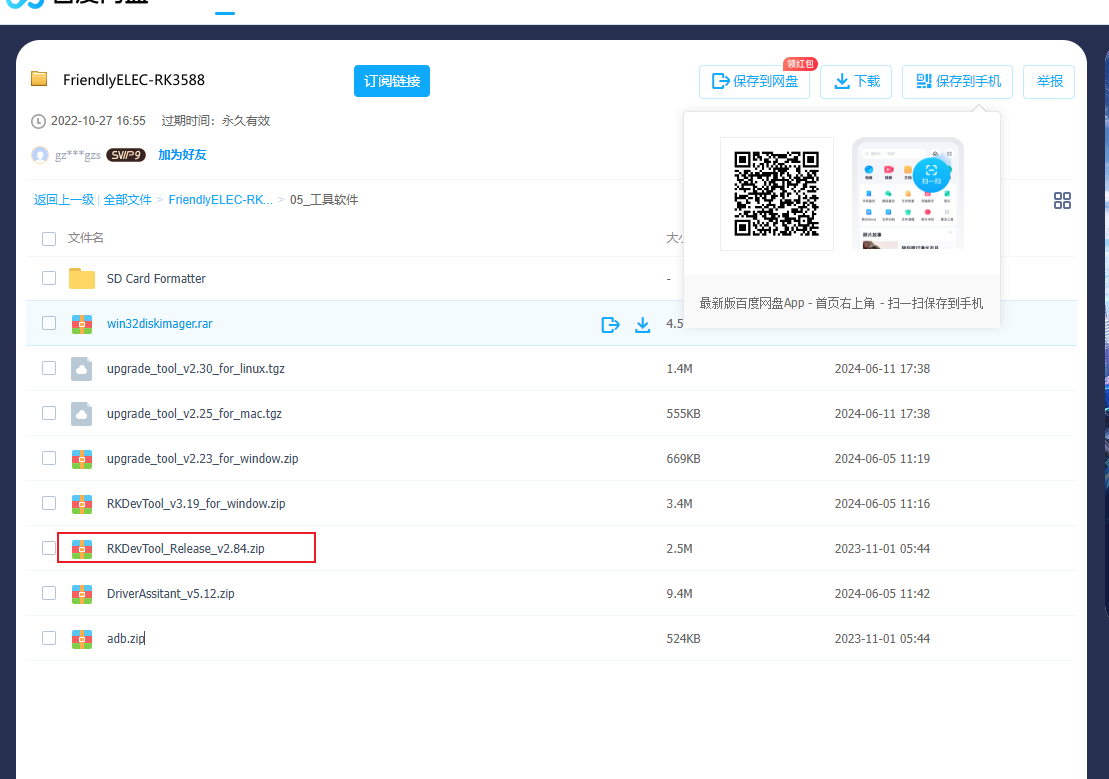This screenshot has width=1109, height=779.
Task: Click the 文件名 column header
Action: pos(86,238)
